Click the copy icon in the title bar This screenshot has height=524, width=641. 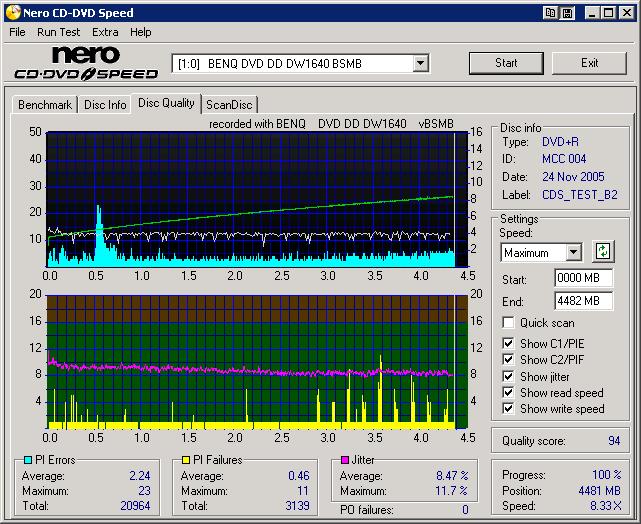coord(552,12)
